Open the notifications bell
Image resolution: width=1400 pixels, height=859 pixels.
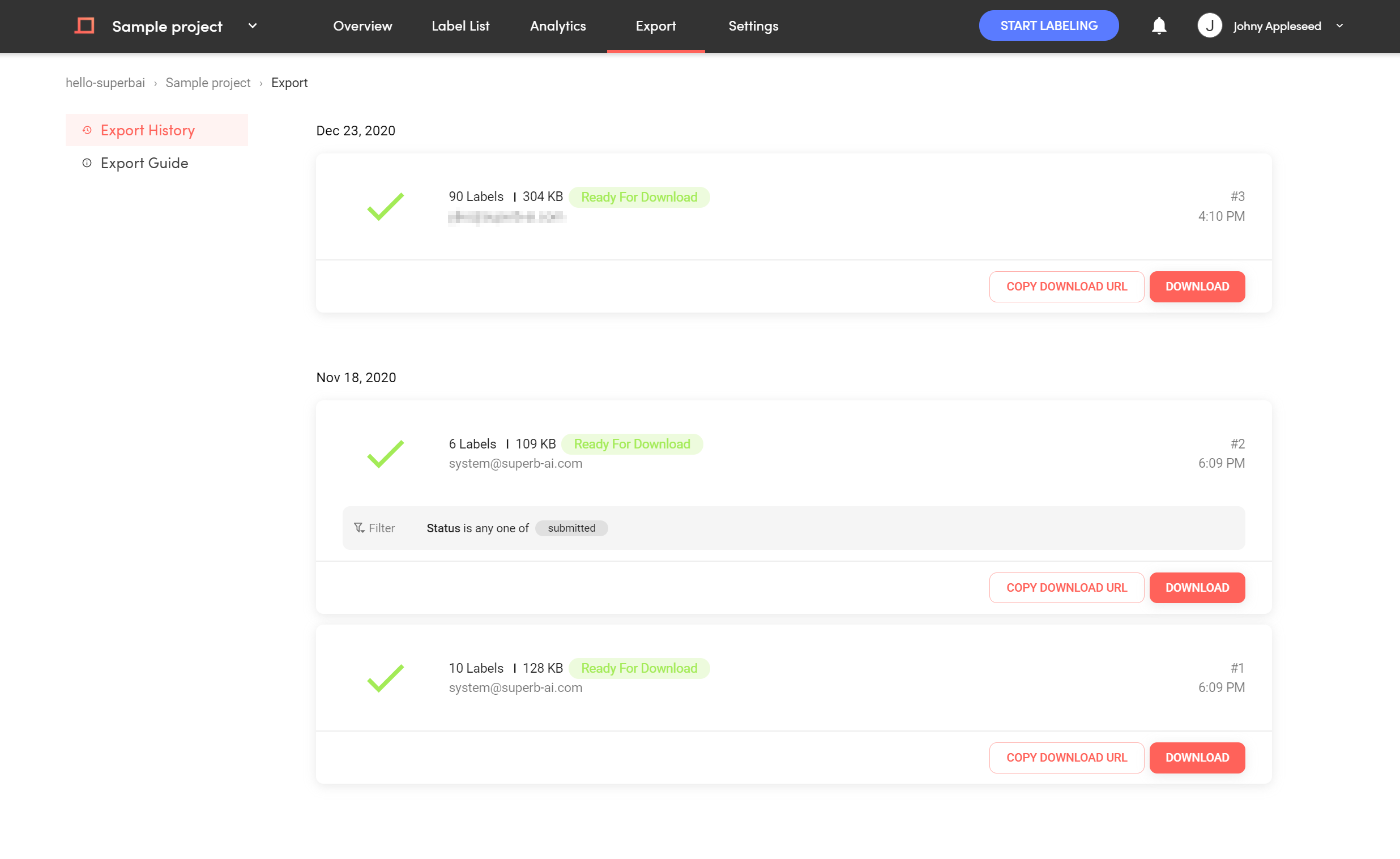coord(1159,25)
